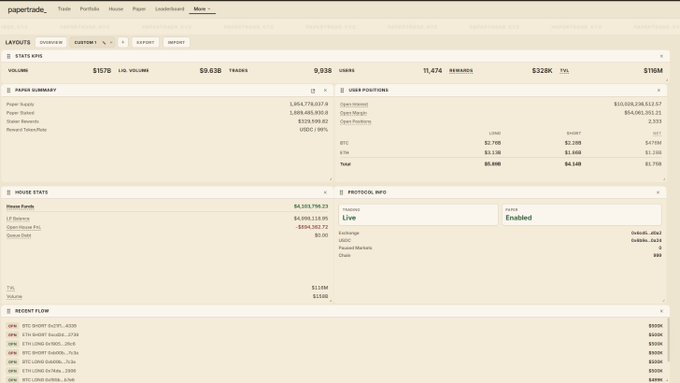
Task: Click the Open House PnL label
Action: 23,227
